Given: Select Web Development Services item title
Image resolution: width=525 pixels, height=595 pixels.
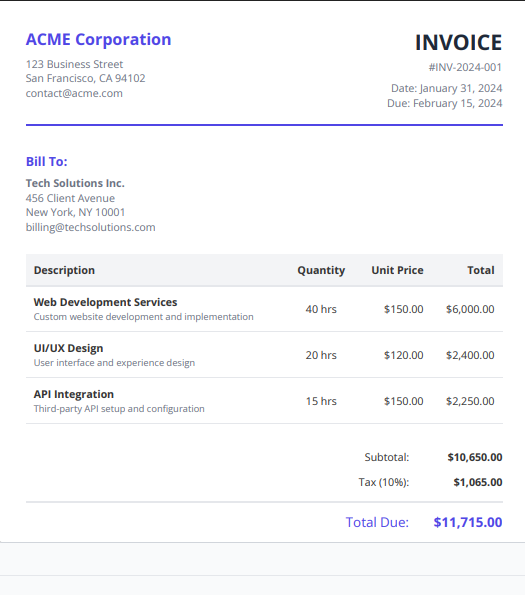Looking at the screenshot, I should pyautogui.click(x=105, y=302).
